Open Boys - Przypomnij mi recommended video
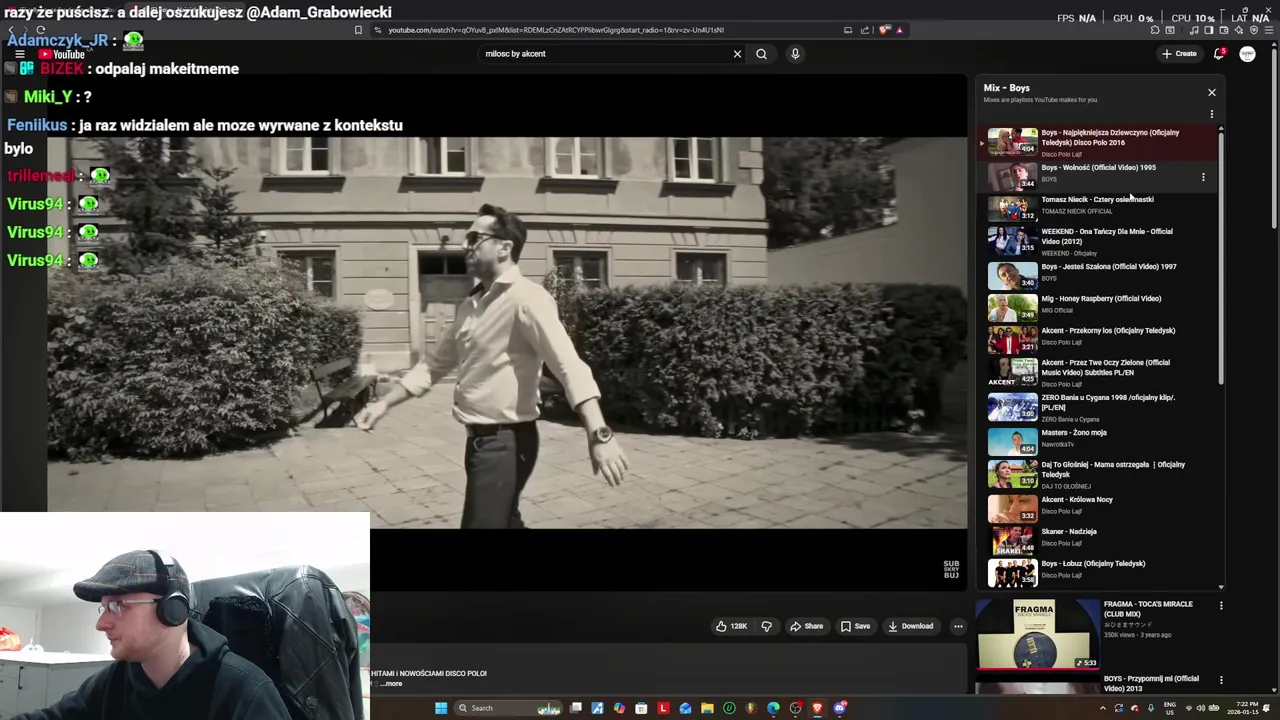Viewport: 1280px width, 720px height. pyautogui.click(x=1151, y=684)
